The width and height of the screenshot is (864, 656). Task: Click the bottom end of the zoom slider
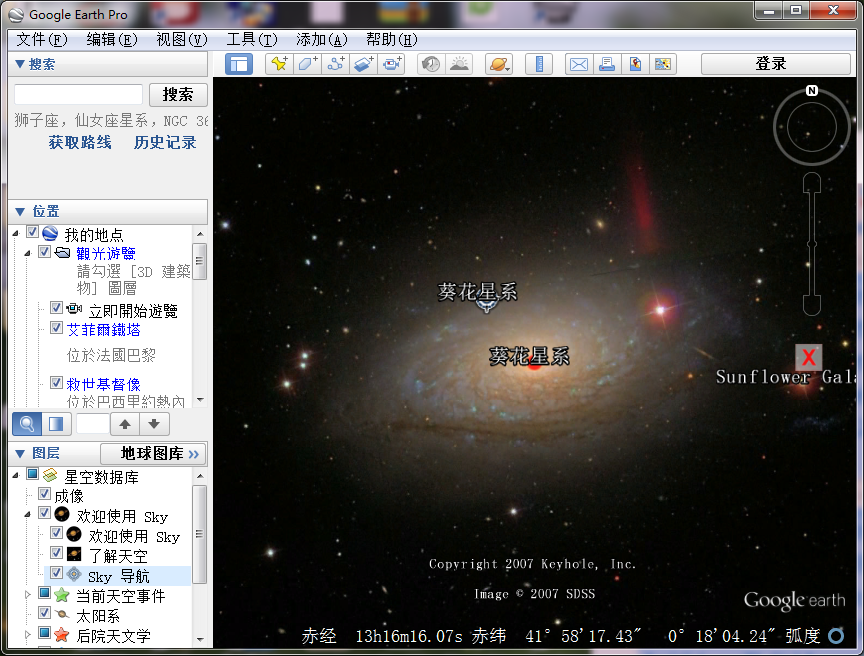[812, 305]
